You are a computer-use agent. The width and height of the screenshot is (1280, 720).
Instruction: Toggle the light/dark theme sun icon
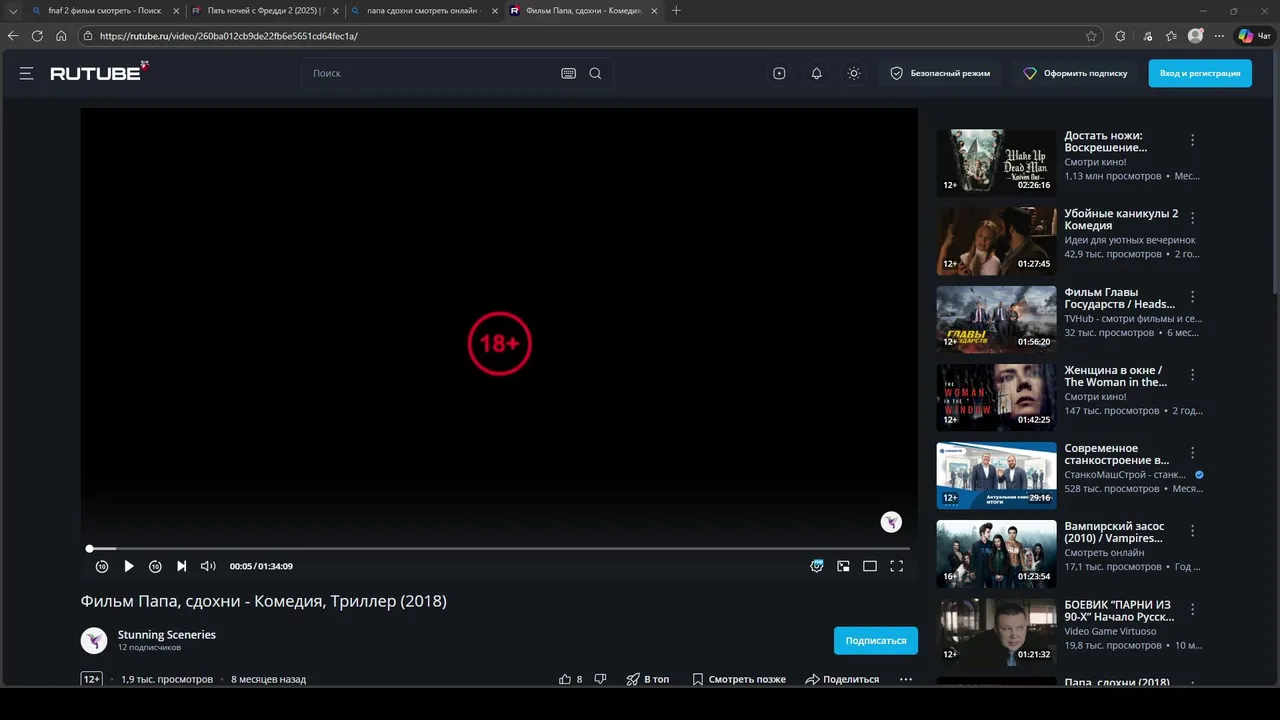click(x=853, y=73)
